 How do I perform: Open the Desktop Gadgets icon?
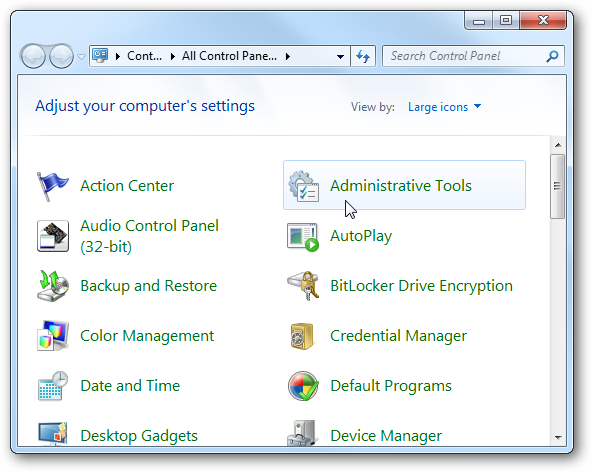(53, 433)
